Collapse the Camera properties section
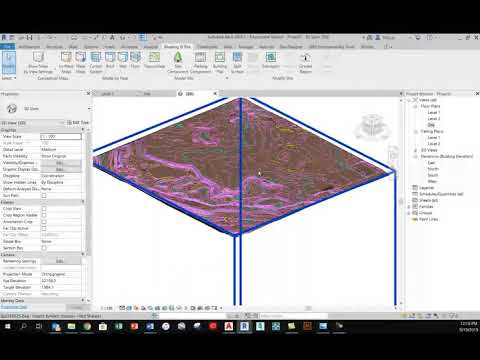 [x=83, y=254]
